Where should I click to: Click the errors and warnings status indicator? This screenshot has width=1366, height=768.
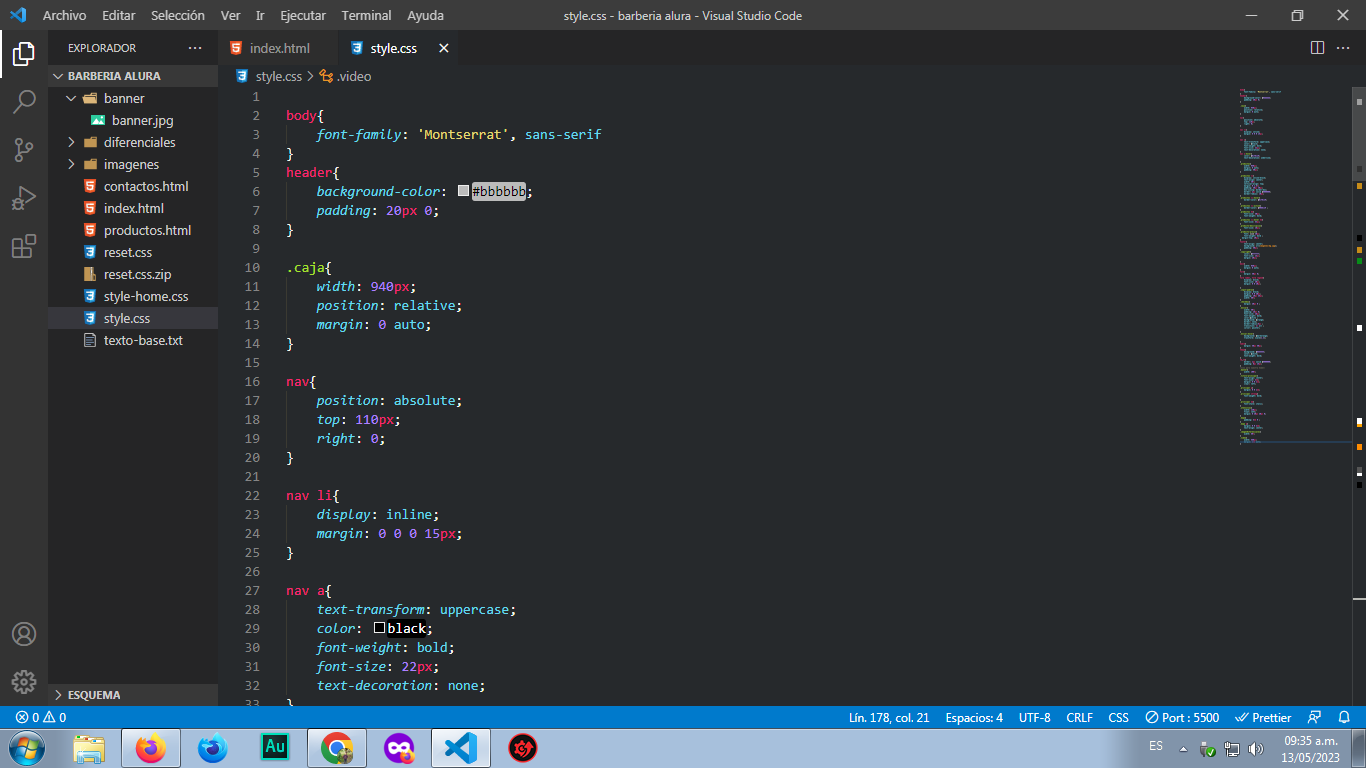41,717
